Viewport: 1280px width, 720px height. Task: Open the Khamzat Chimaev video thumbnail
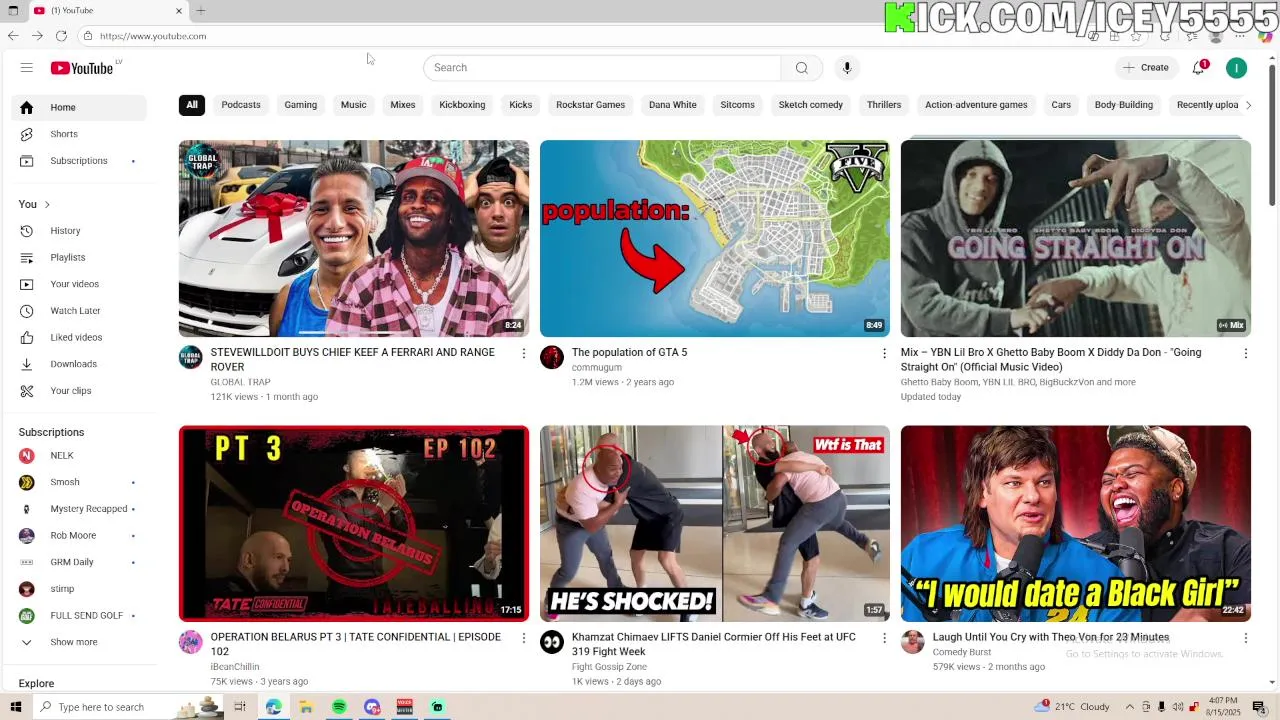[715, 524]
